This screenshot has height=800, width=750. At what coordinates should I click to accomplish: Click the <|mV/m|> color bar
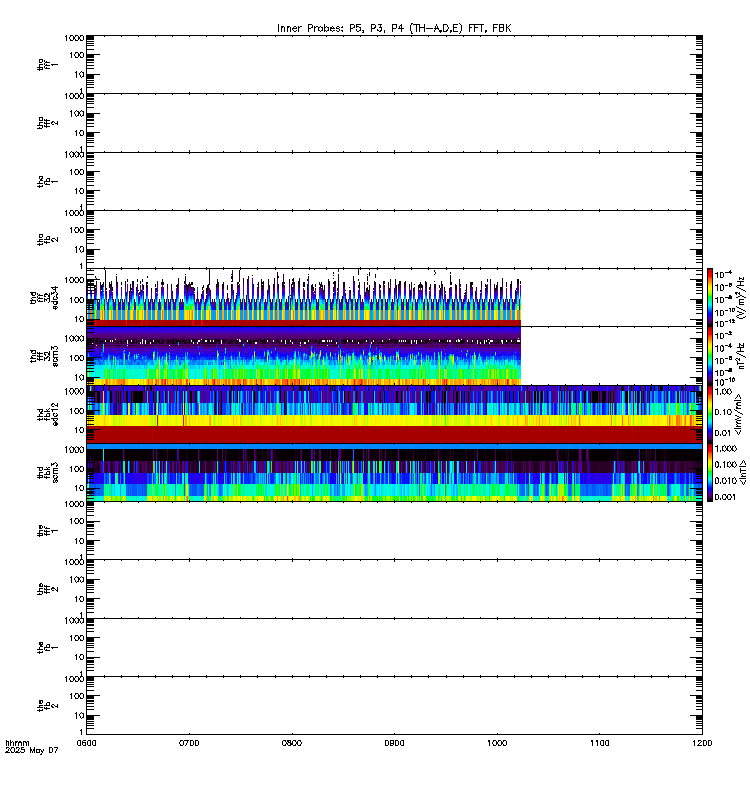tap(710, 414)
